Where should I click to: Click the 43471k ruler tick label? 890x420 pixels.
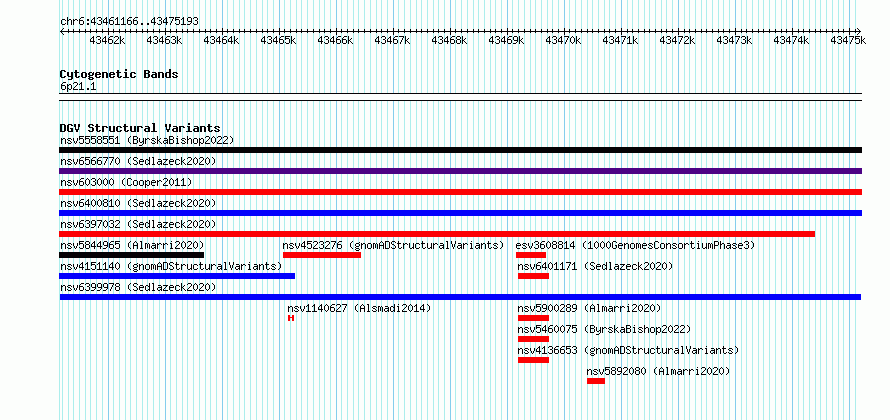point(620,40)
